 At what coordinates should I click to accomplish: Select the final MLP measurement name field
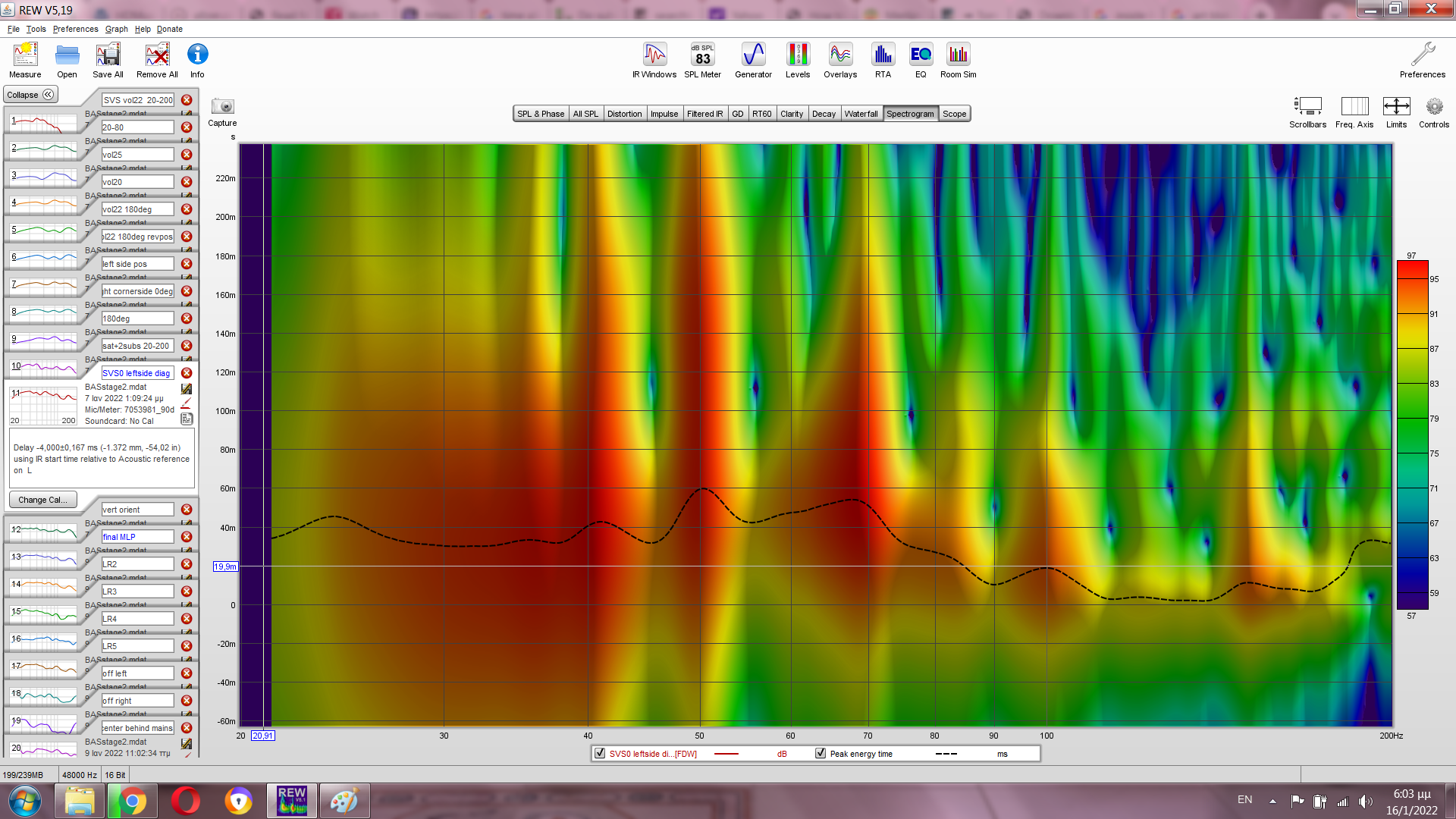coord(137,537)
